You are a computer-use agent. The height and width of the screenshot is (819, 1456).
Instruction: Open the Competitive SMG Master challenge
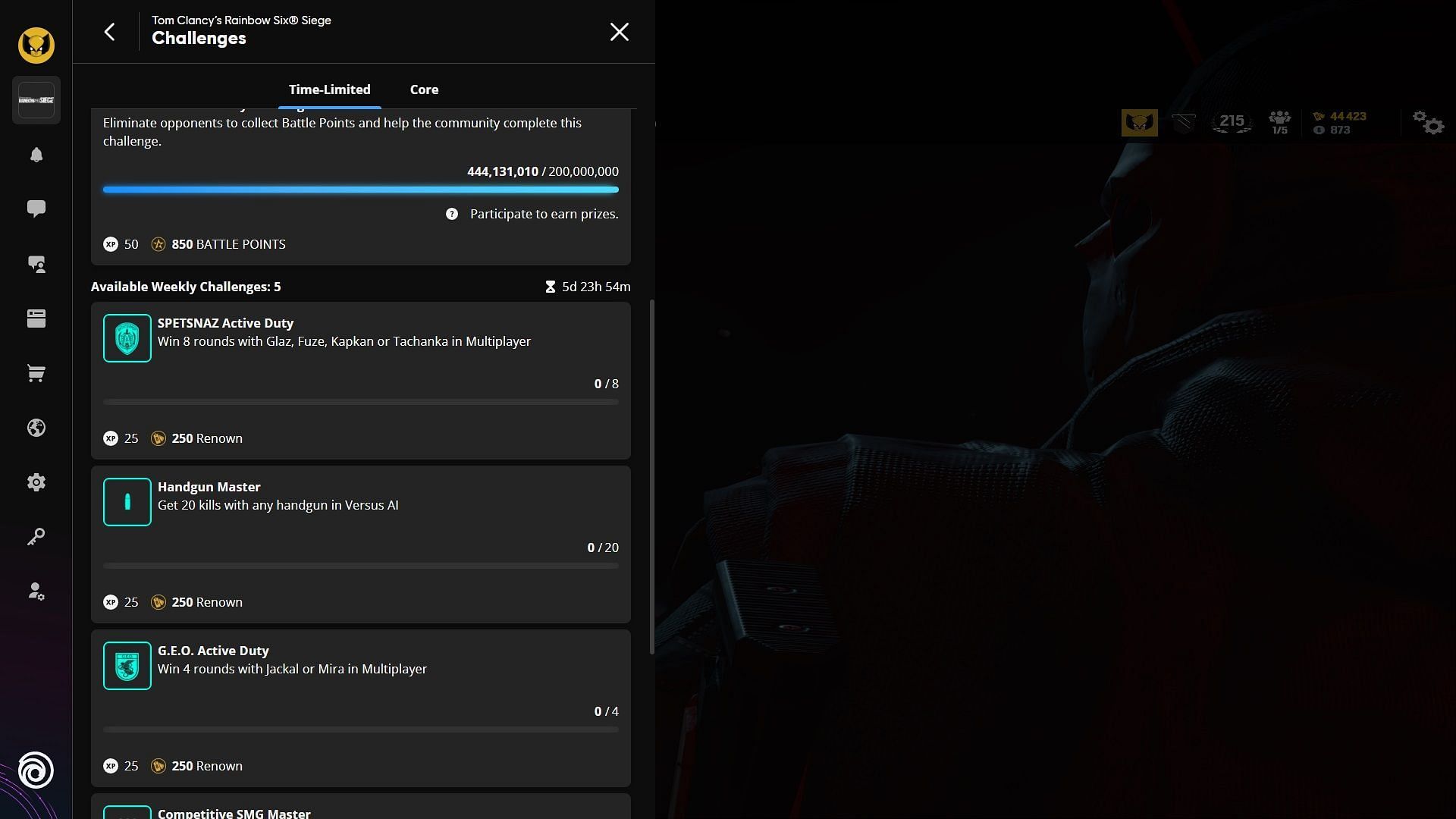[361, 807]
